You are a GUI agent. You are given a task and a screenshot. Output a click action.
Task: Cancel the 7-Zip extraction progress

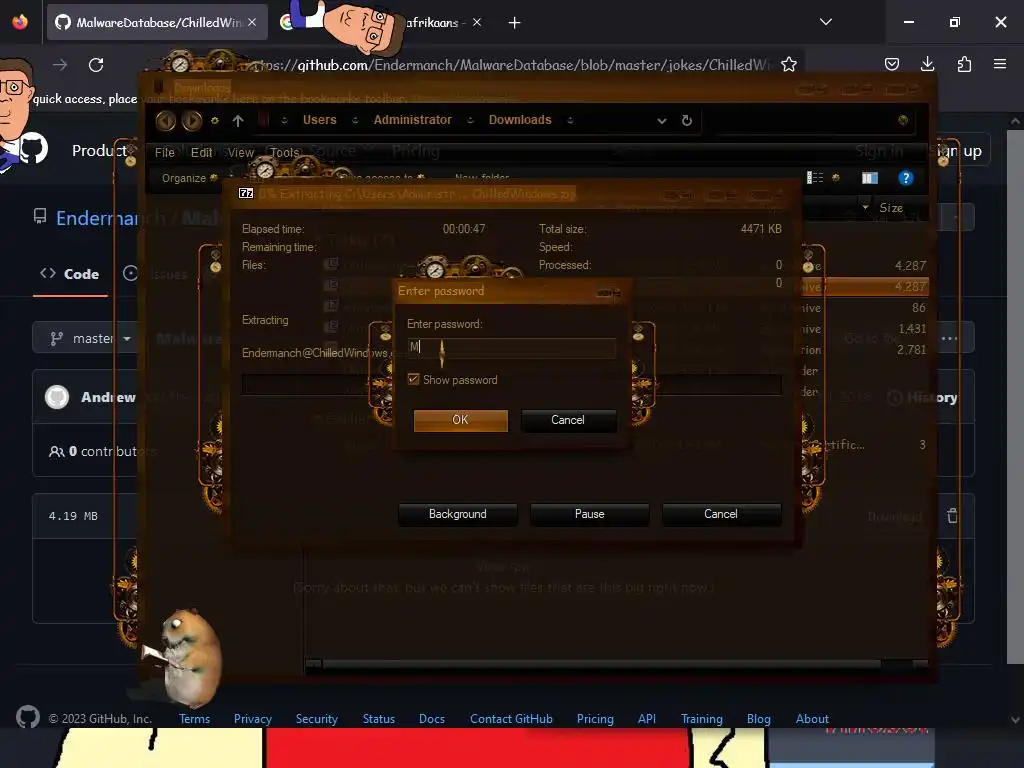click(x=721, y=514)
